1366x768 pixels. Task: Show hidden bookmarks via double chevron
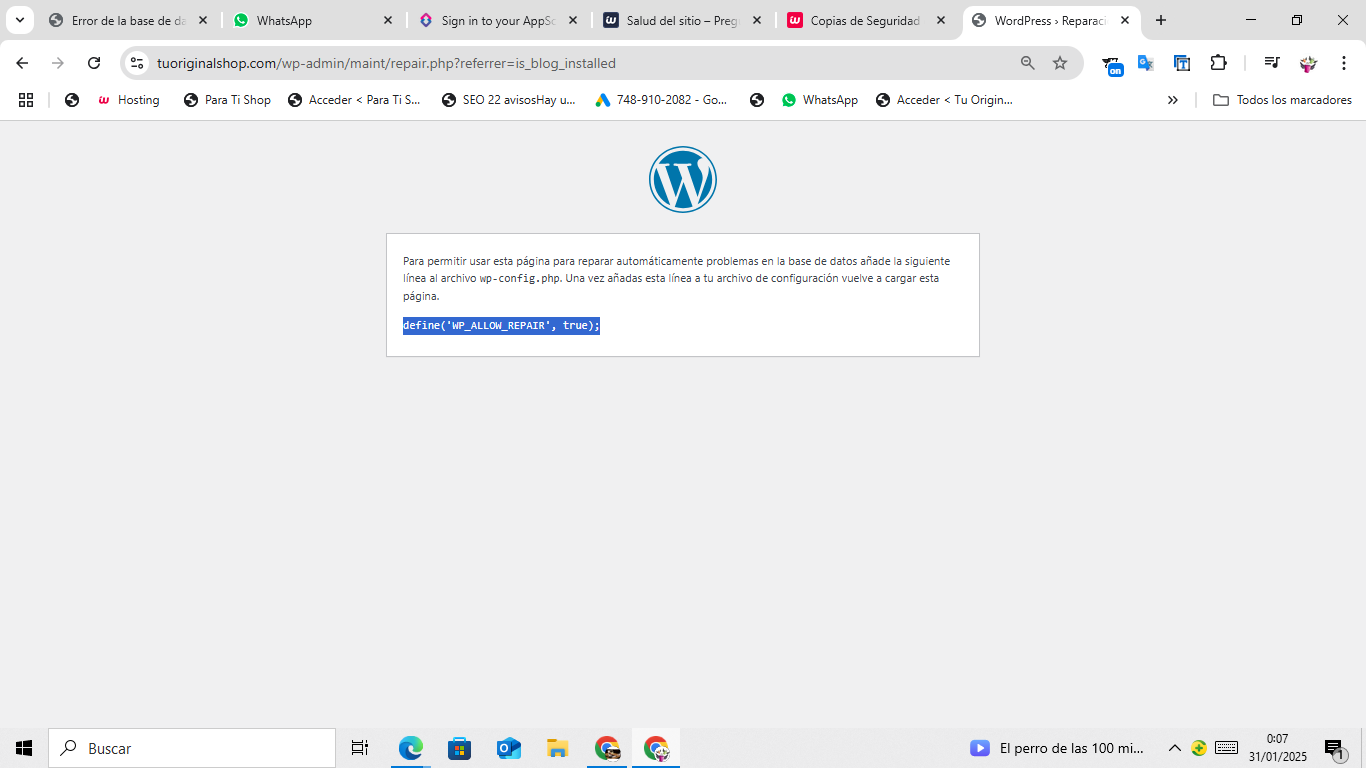click(1173, 100)
